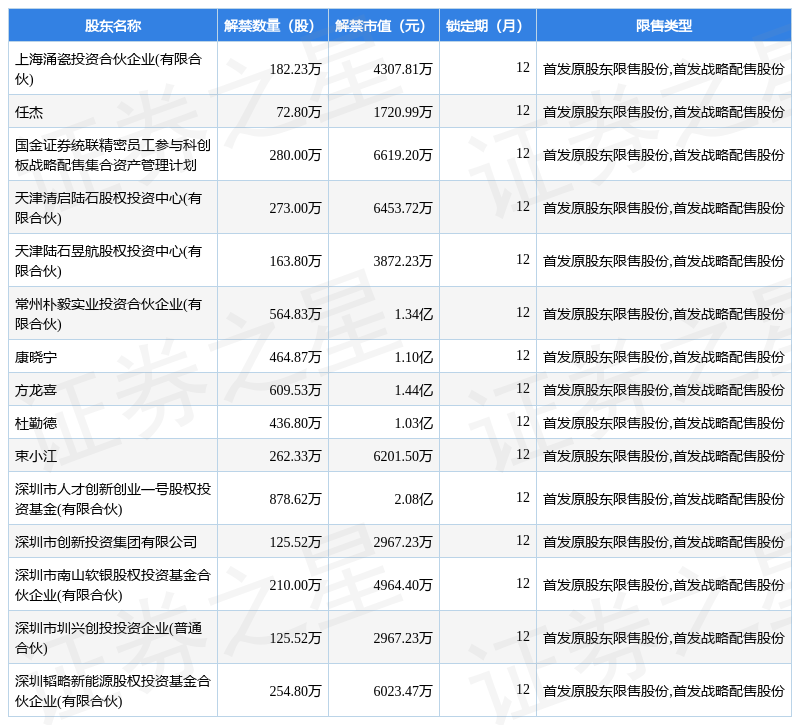Click the 锁定期（月） column header
792x725 pixels.
(488, 25)
